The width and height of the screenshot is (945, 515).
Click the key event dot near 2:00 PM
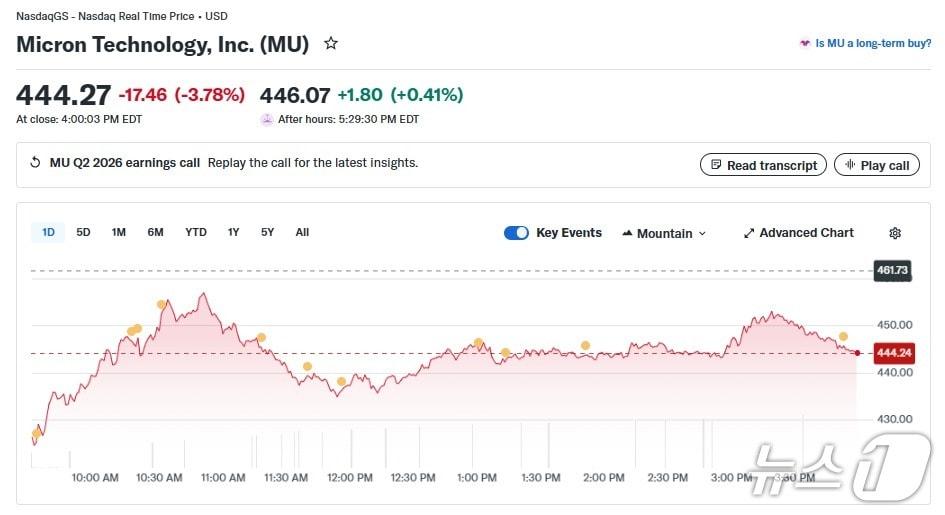click(585, 346)
